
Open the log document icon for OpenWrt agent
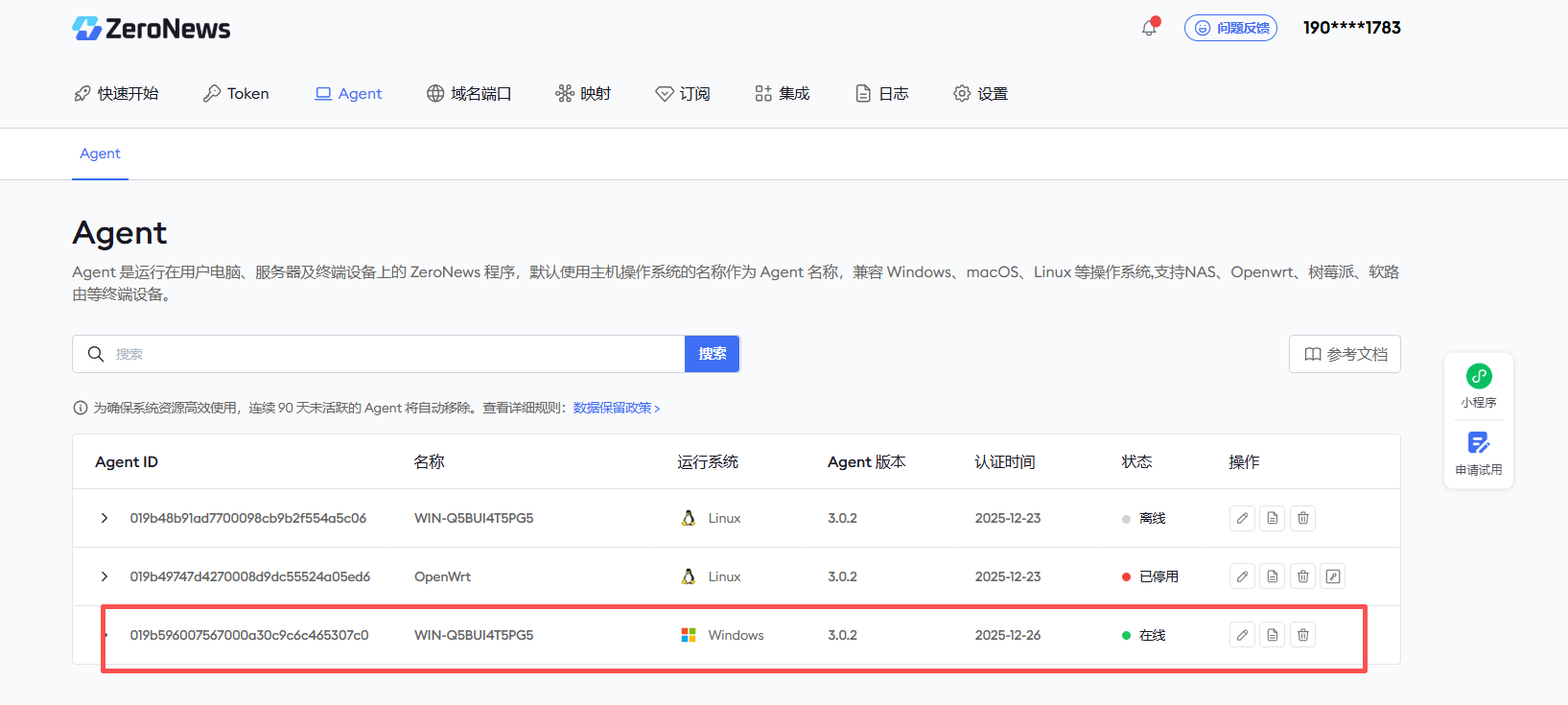(1273, 576)
